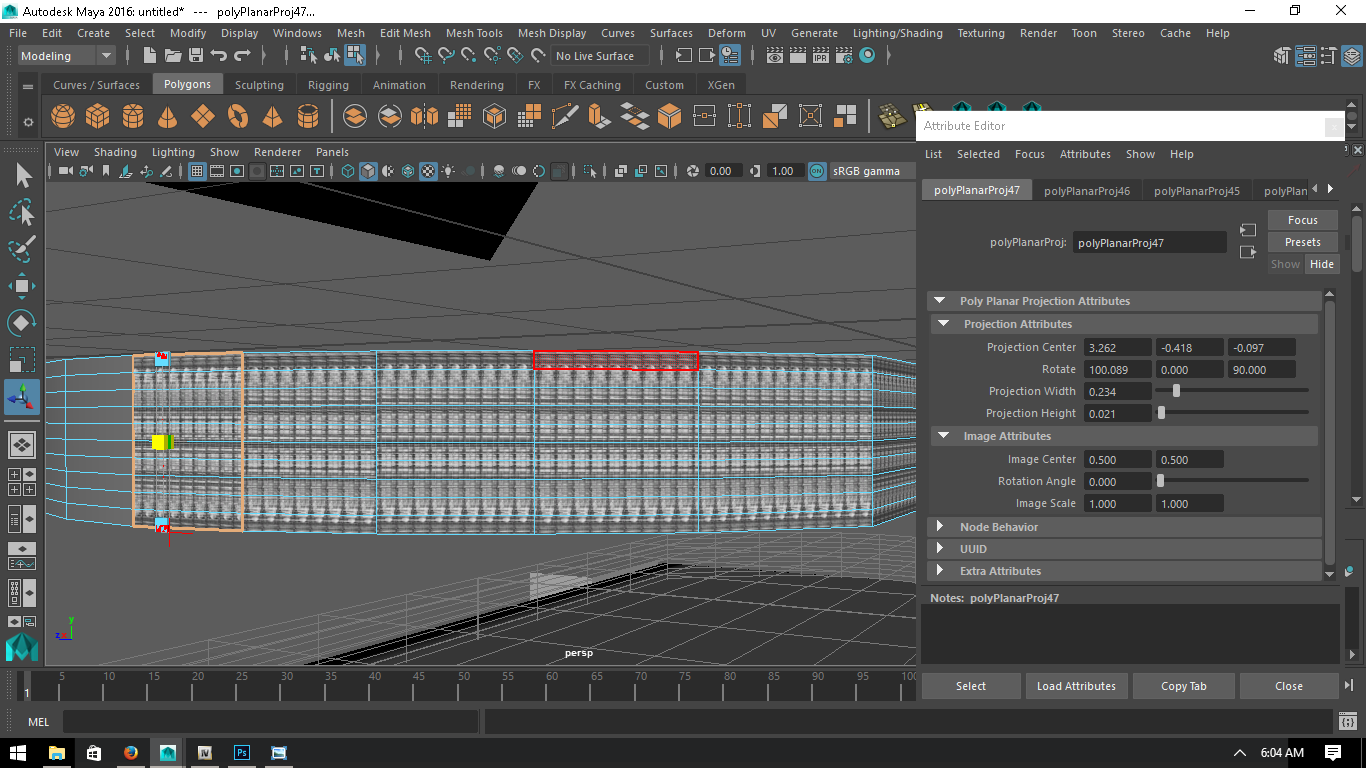The height and width of the screenshot is (768, 1366).
Task: Select the Lasso tool in the toolbox
Action: pos(22,212)
